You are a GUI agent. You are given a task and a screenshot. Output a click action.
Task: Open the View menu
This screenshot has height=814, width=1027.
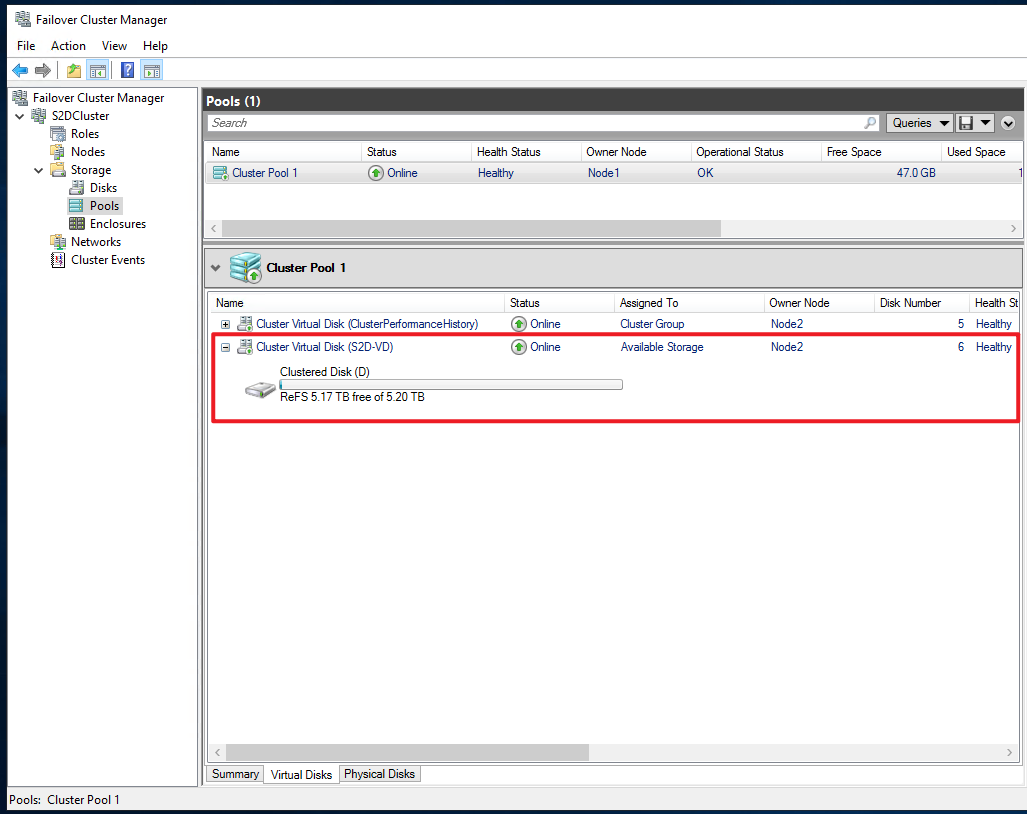pyautogui.click(x=114, y=46)
